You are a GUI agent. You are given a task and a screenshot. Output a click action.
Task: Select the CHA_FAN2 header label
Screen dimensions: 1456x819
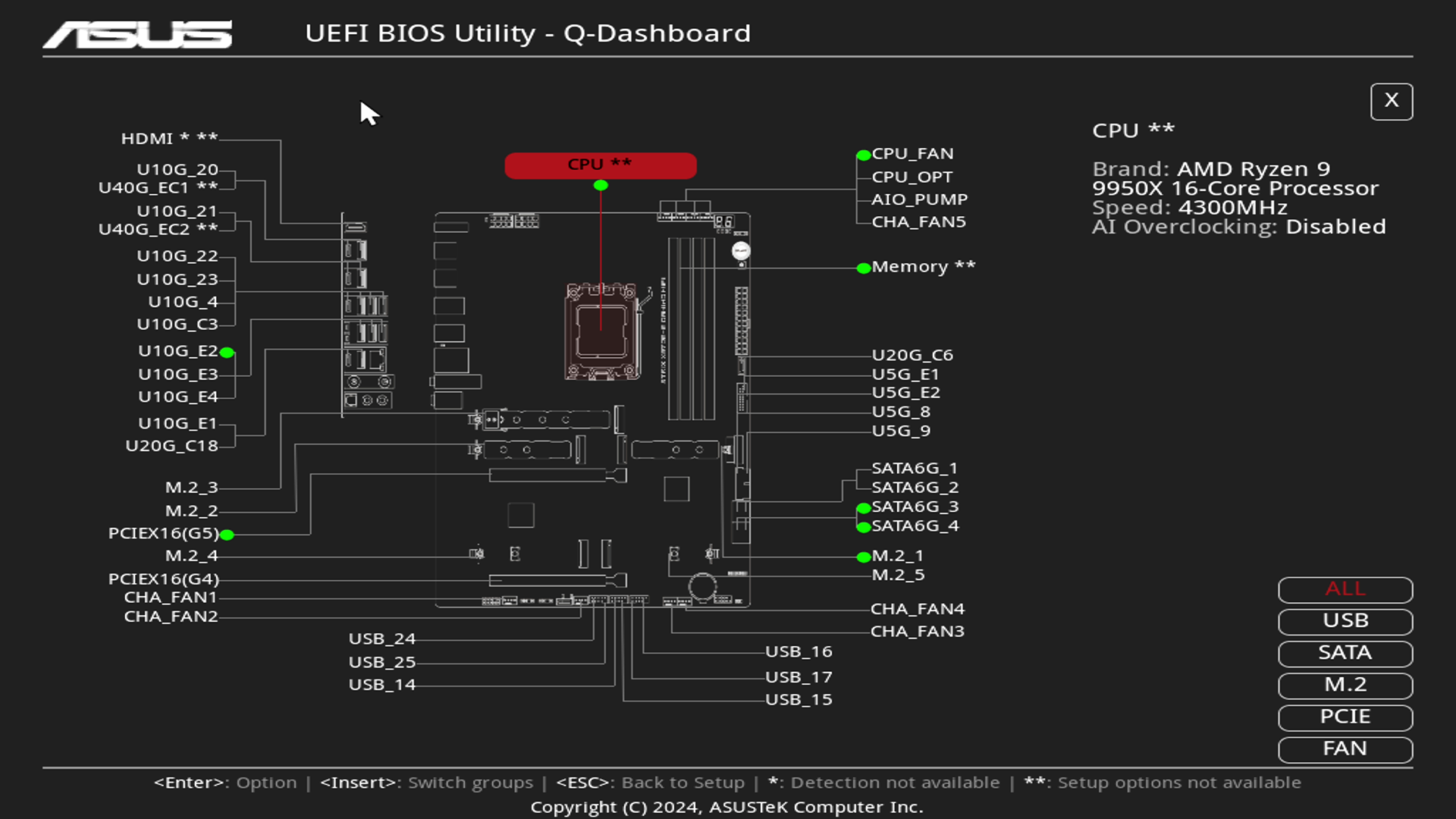170,616
